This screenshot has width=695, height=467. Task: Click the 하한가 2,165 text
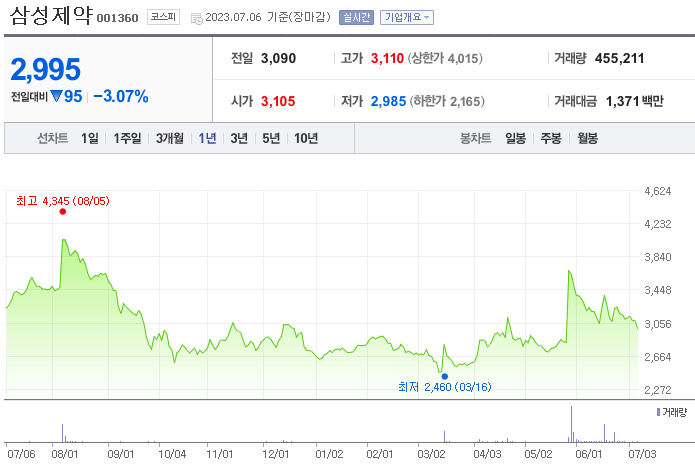447,101
